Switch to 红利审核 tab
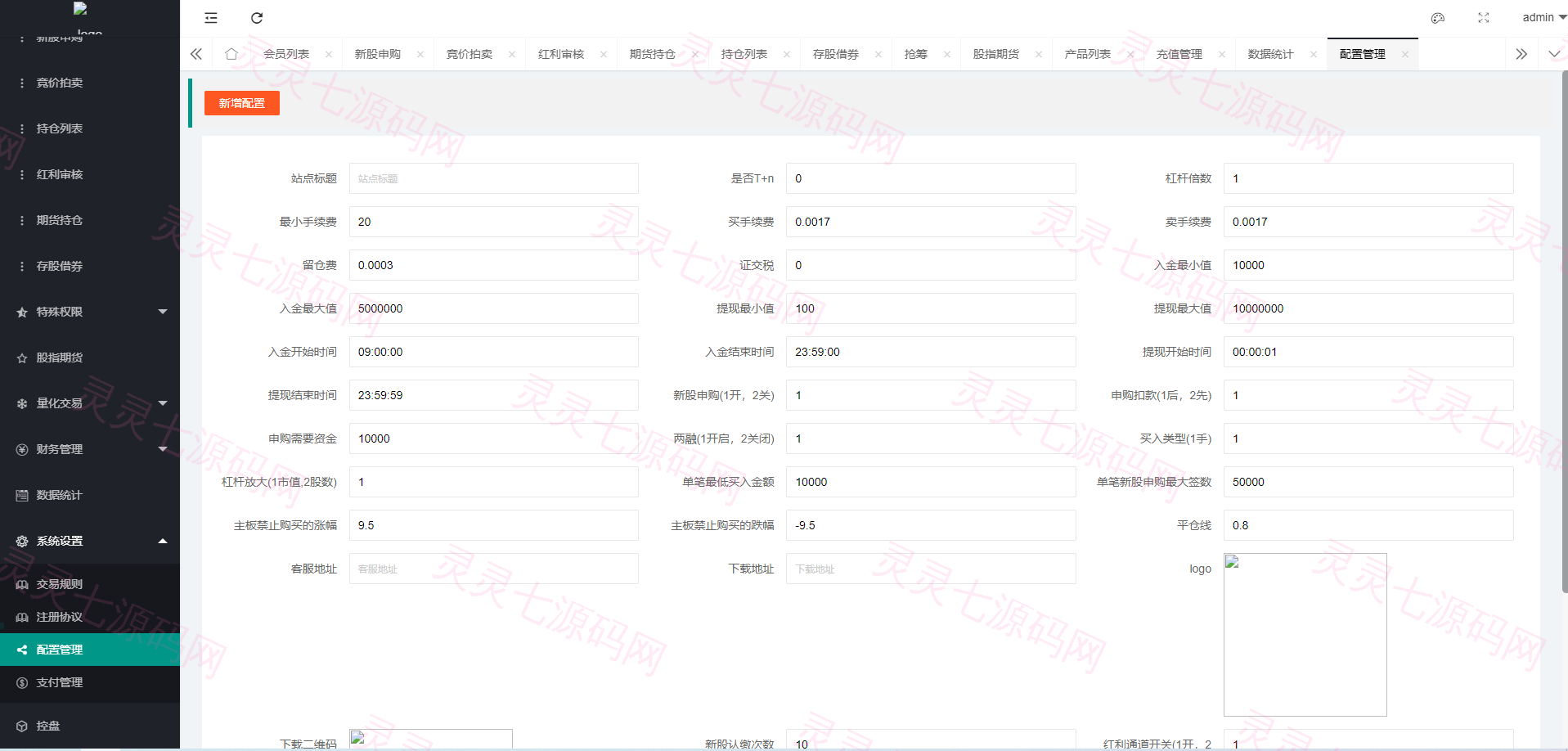Image resolution: width=1568 pixels, height=751 pixels. (x=561, y=54)
